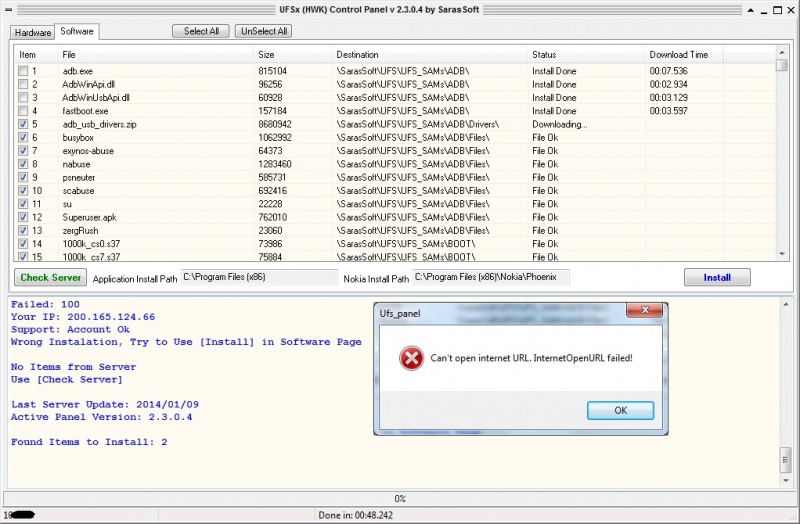Uncheck the adb_usb_drivers.zip item
Viewport: 800px width, 524px height.
[x=23, y=124]
